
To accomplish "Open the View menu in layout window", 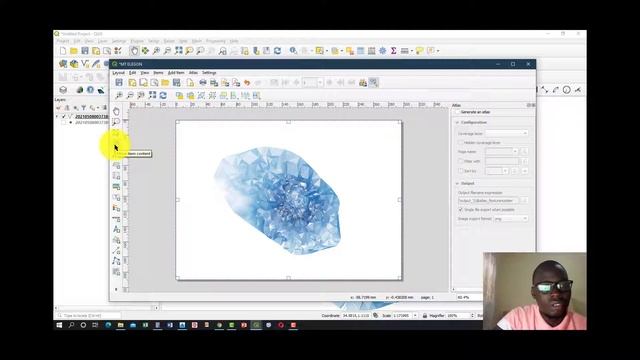I will click(x=144, y=73).
